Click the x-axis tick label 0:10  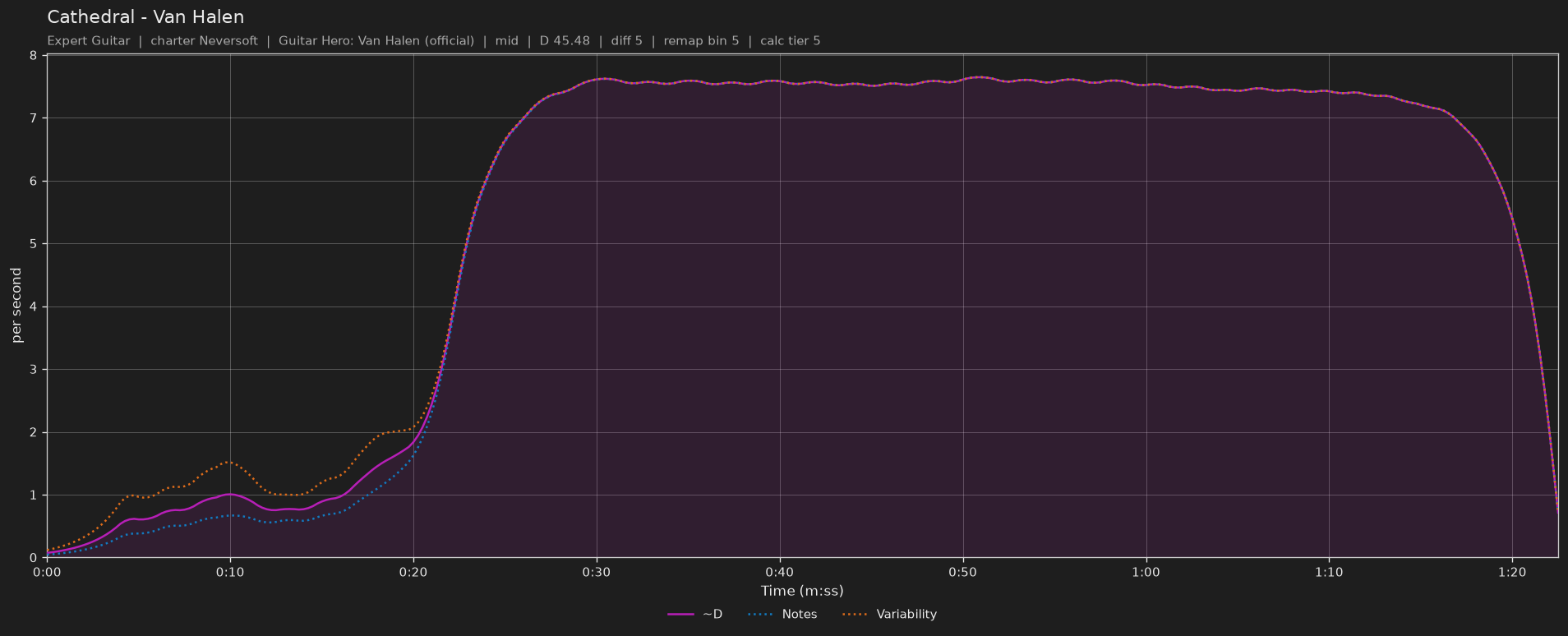(230, 572)
